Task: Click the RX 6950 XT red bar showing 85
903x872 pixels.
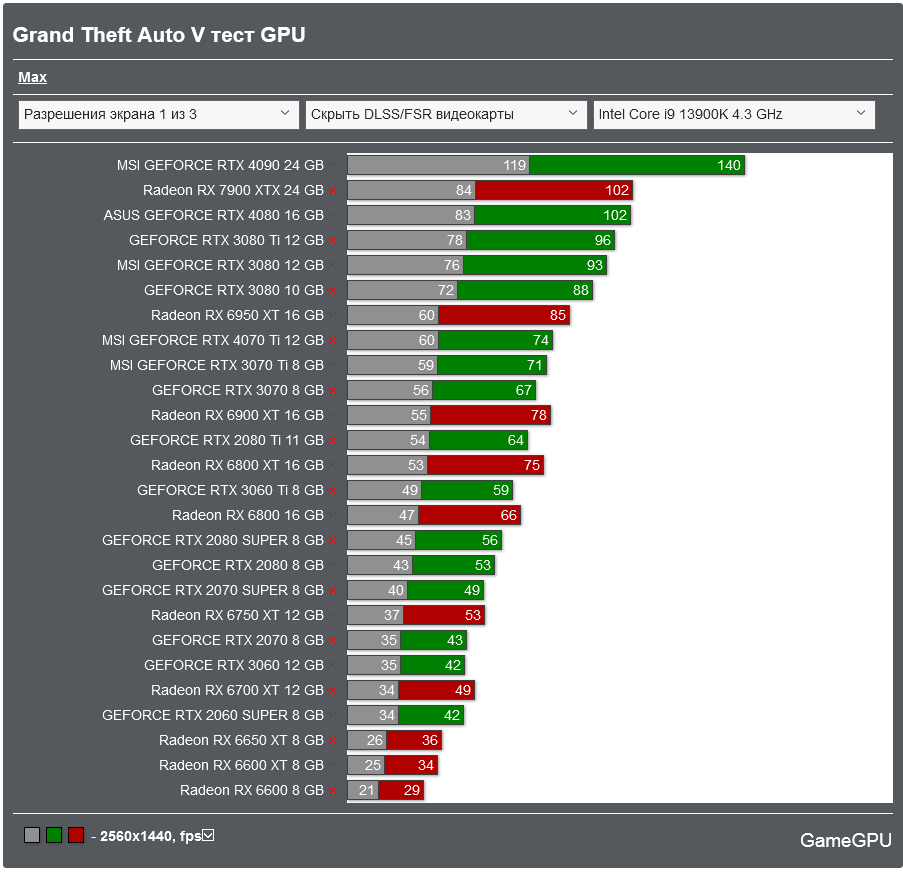Action: pos(504,315)
